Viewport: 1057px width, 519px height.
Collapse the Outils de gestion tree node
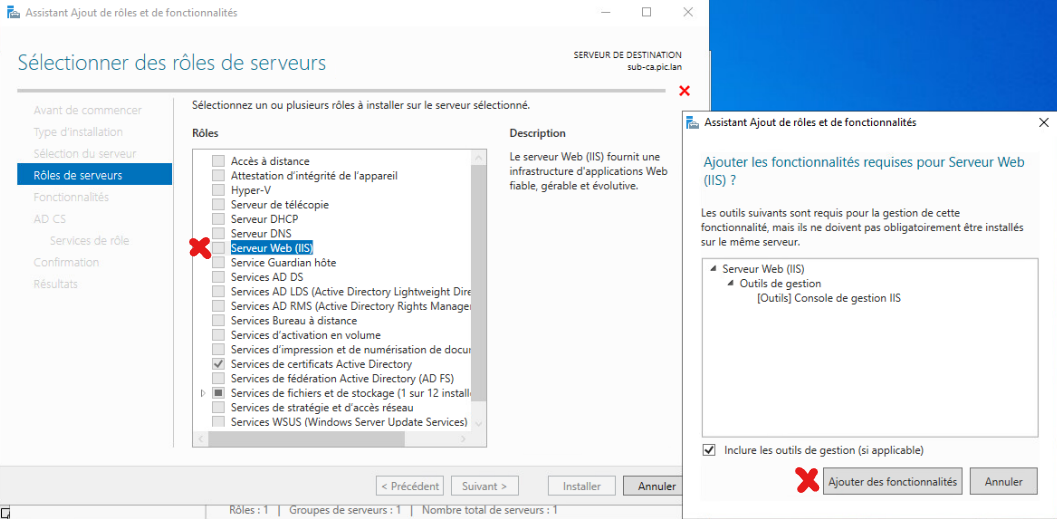731,283
